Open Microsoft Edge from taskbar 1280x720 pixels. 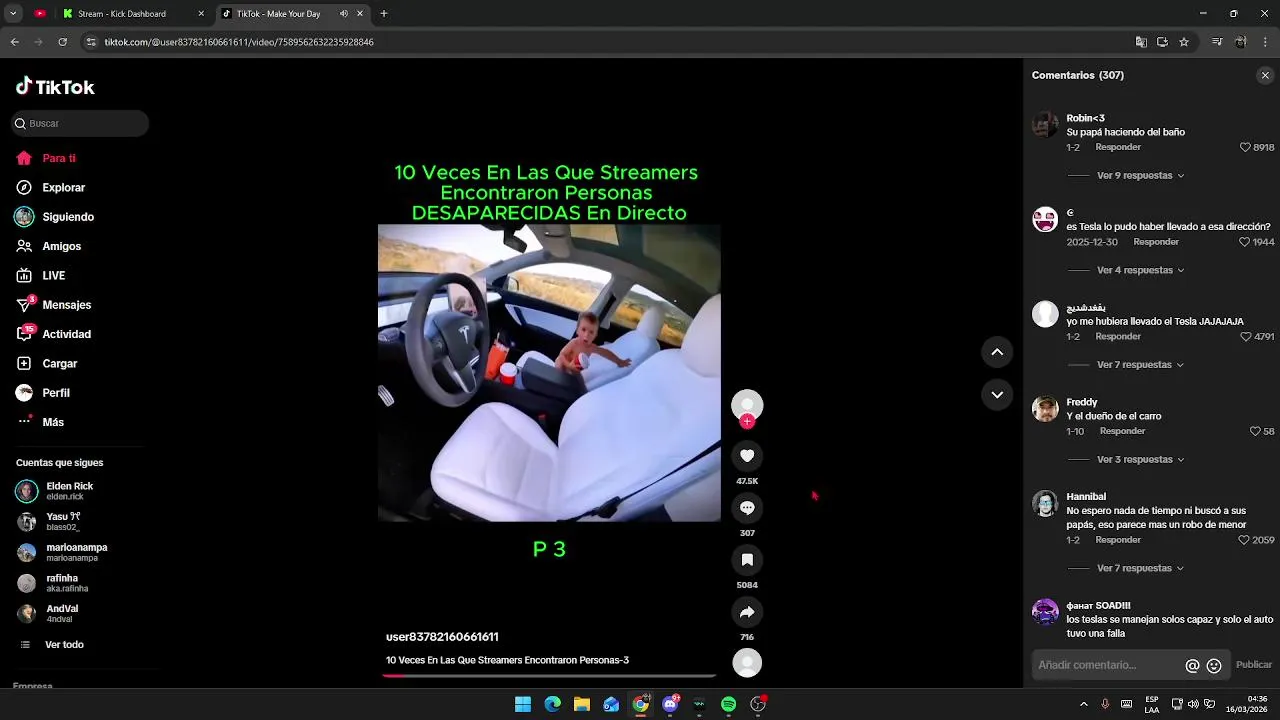(552, 705)
